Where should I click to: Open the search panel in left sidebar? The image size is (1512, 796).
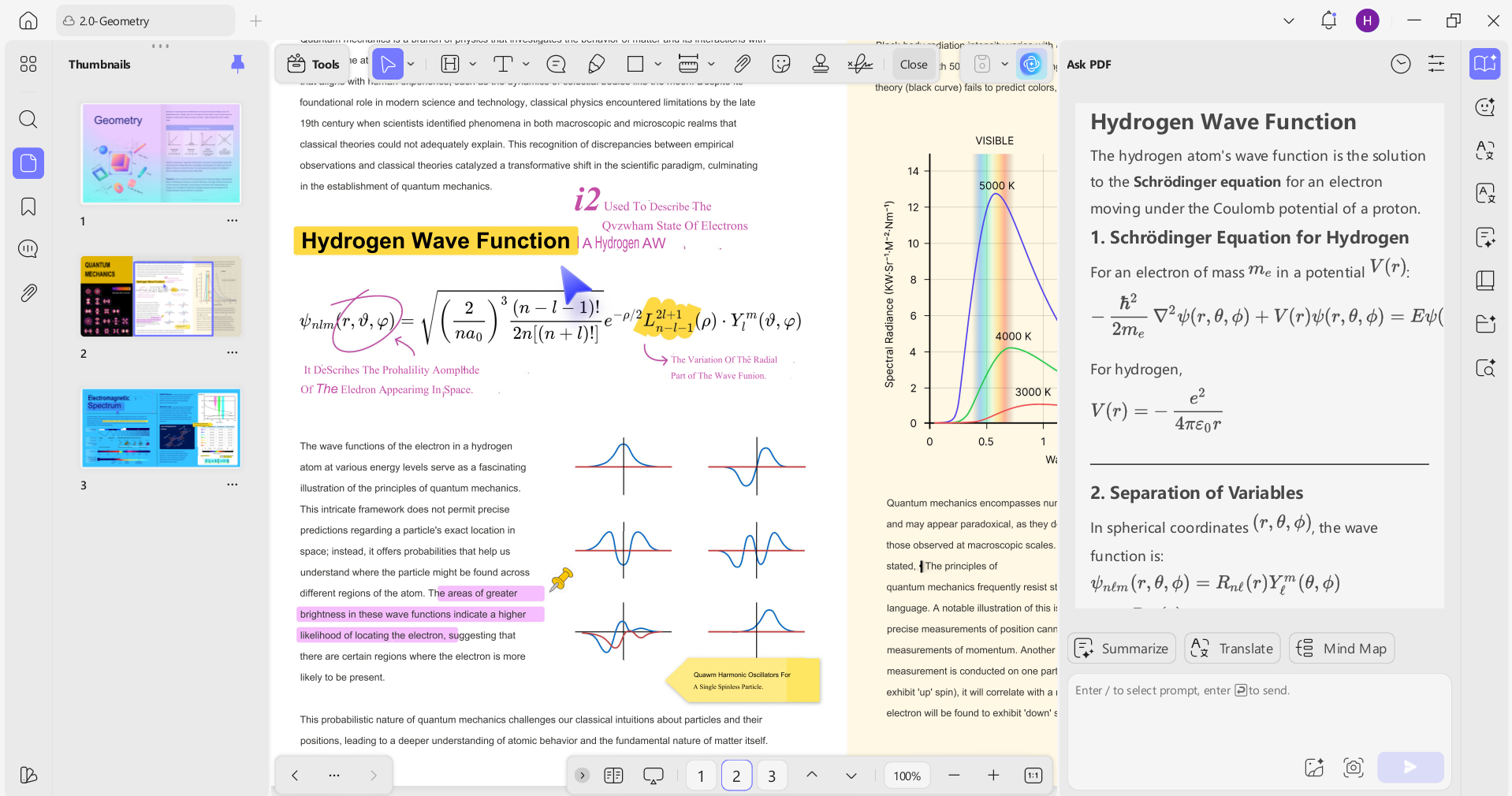click(x=28, y=119)
